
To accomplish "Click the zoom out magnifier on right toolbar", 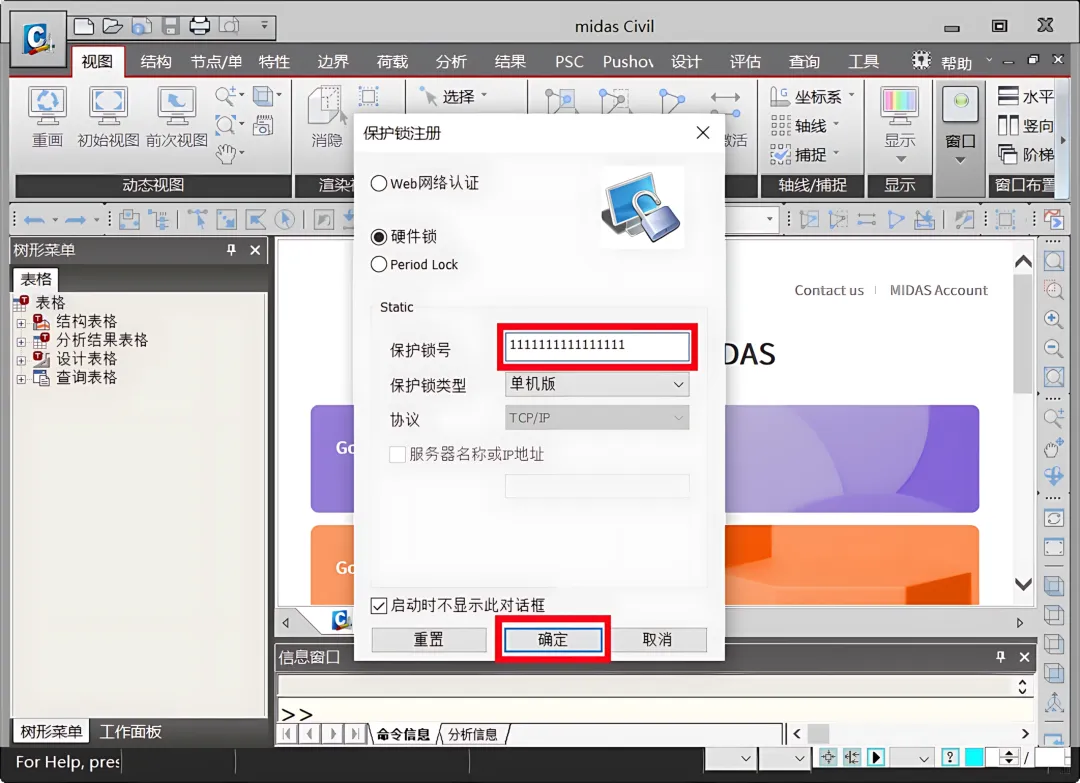I will [1053, 348].
